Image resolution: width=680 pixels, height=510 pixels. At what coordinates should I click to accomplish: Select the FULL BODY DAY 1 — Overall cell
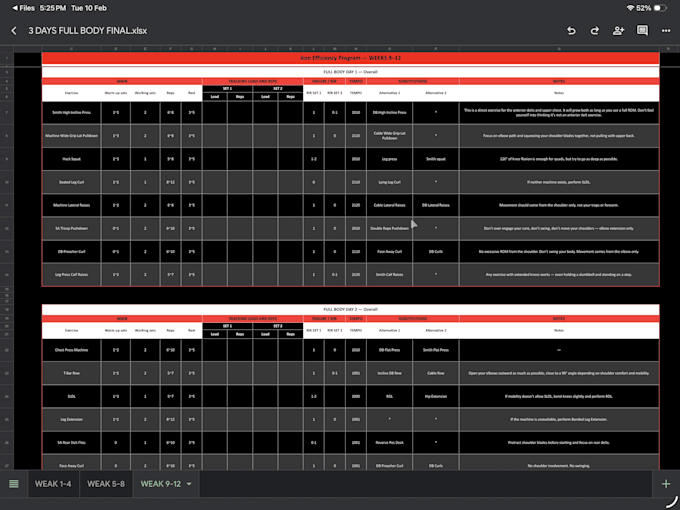[x=350, y=72]
